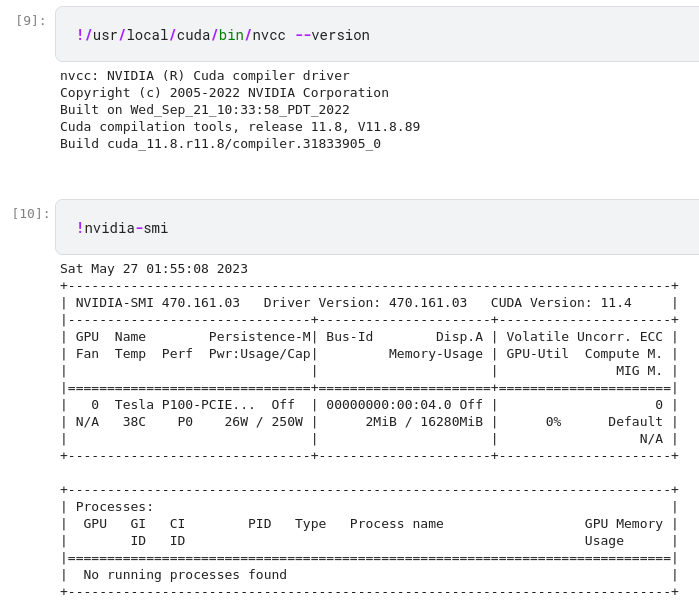Click the 'No running processes found' message
Screen dimensions: 699x616
(x=185, y=575)
